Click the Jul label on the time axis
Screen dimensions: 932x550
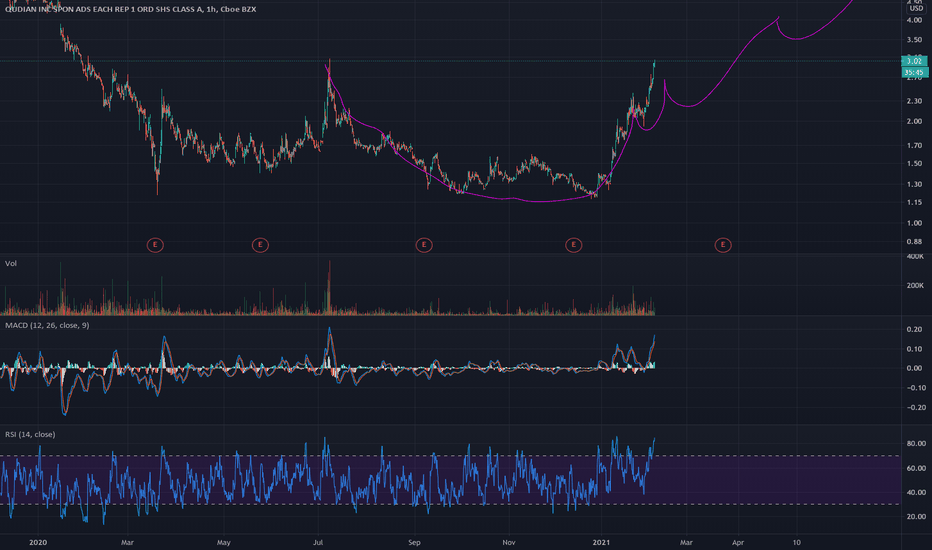pyautogui.click(x=317, y=542)
